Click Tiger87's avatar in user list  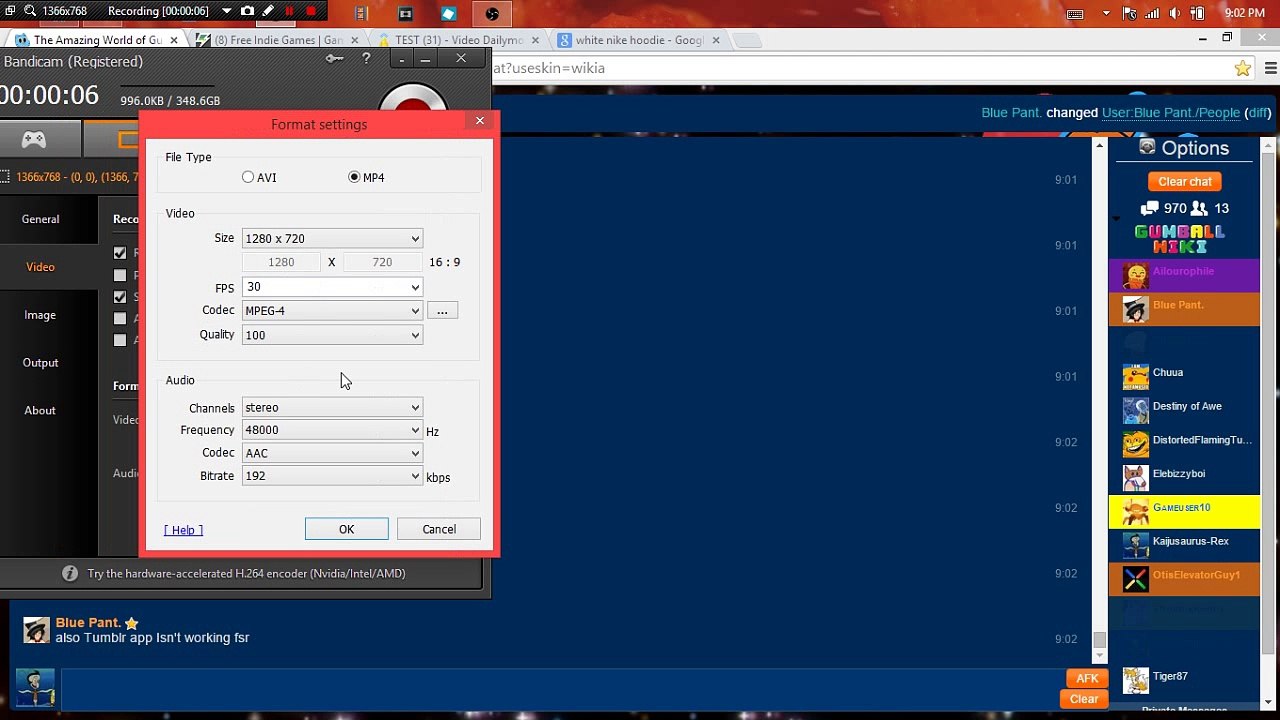(x=1135, y=680)
